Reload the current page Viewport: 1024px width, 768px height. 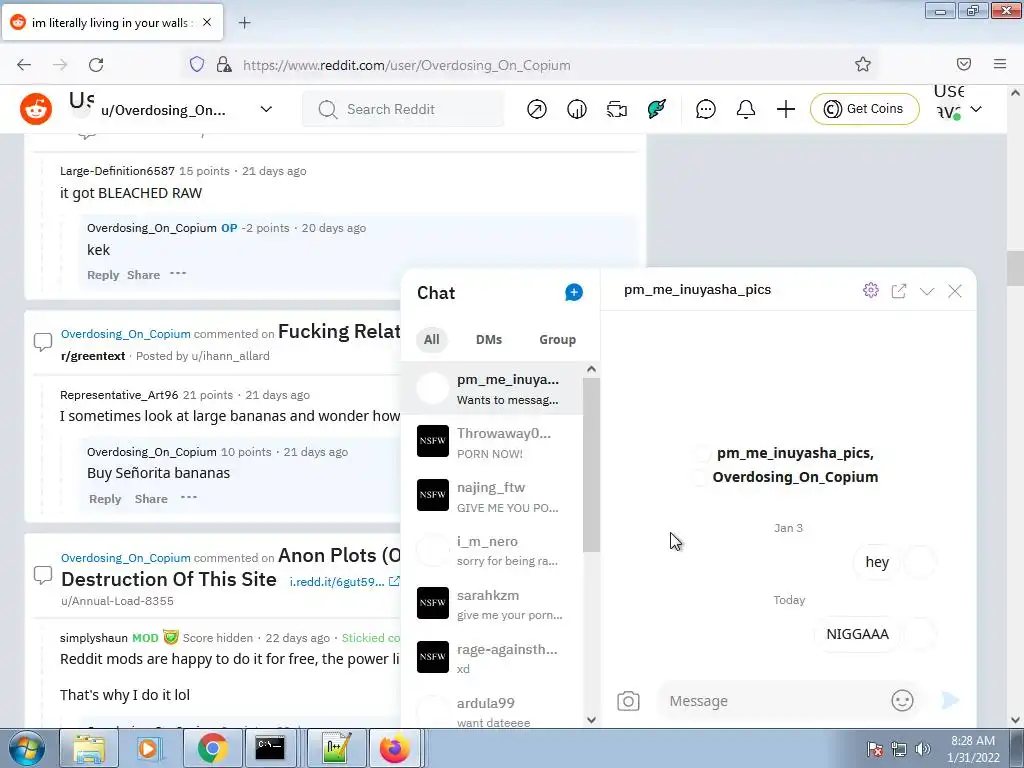point(96,64)
